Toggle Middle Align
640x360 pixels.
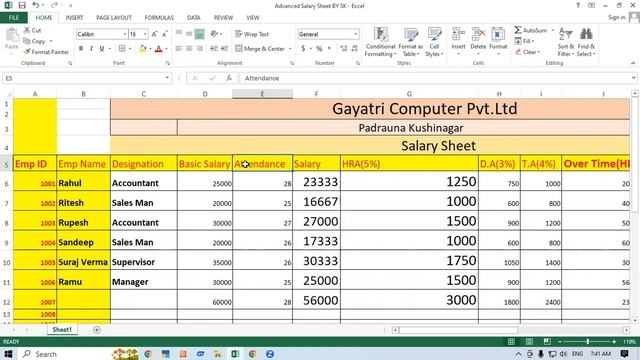coord(189,34)
